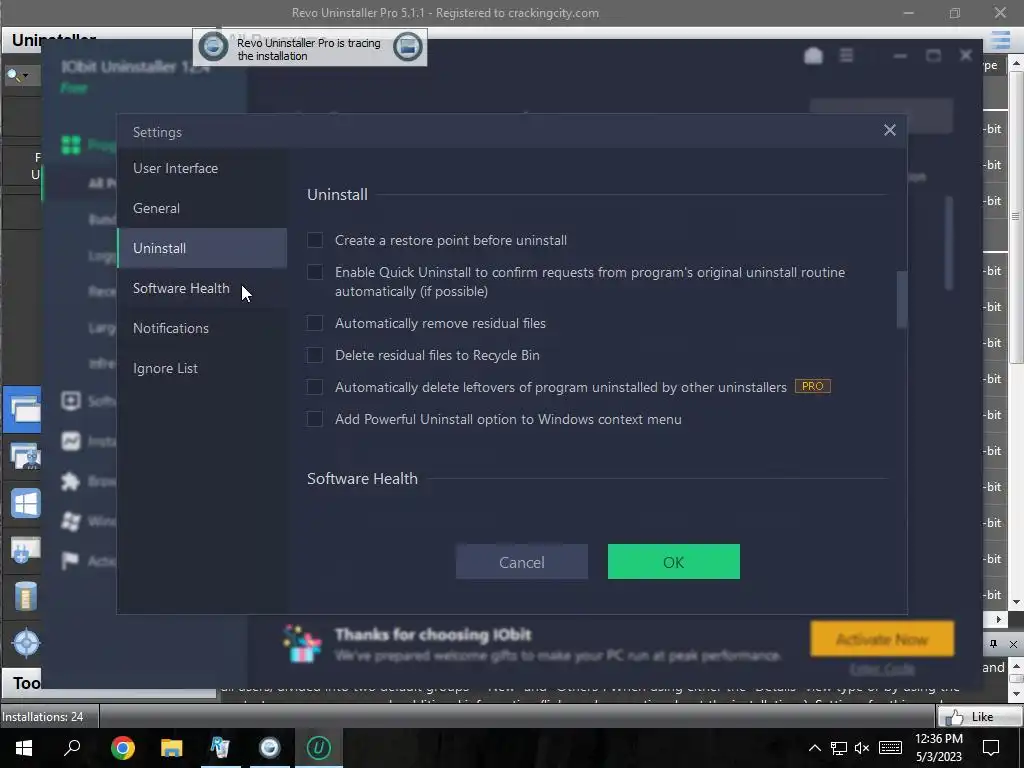Tick the Enable Quick Uninstall checkbox

point(315,272)
